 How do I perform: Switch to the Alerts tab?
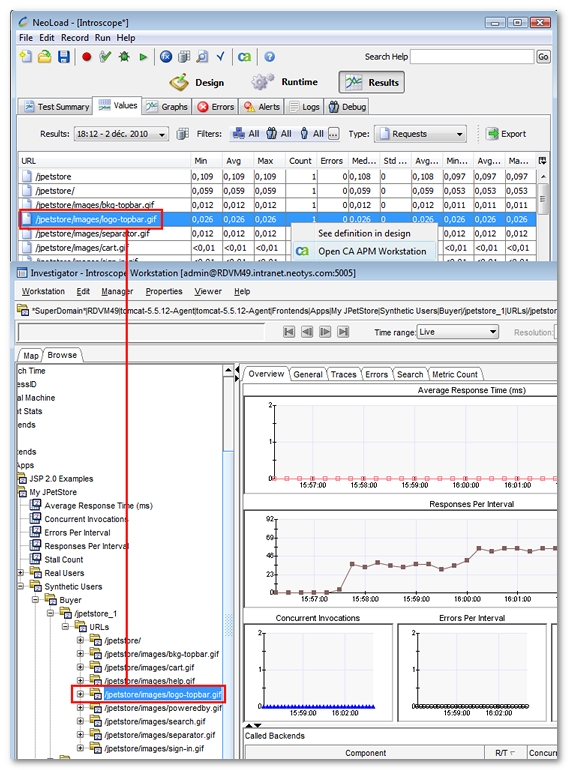click(x=262, y=107)
